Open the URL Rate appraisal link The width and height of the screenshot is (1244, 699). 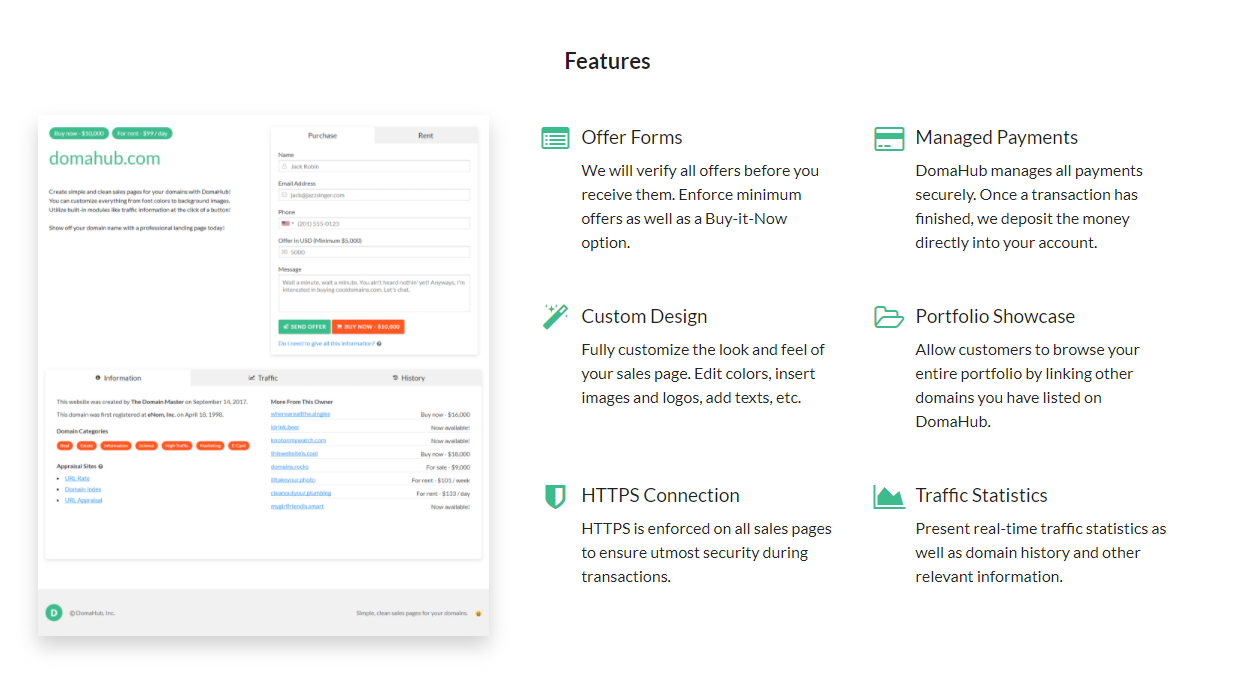point(77,478)
